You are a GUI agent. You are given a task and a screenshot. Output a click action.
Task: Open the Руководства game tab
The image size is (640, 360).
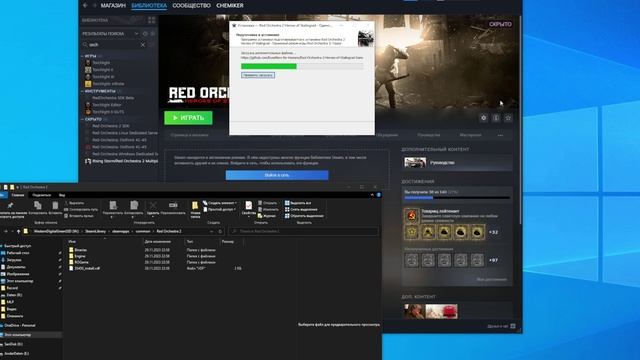click(x=429, y=135)
